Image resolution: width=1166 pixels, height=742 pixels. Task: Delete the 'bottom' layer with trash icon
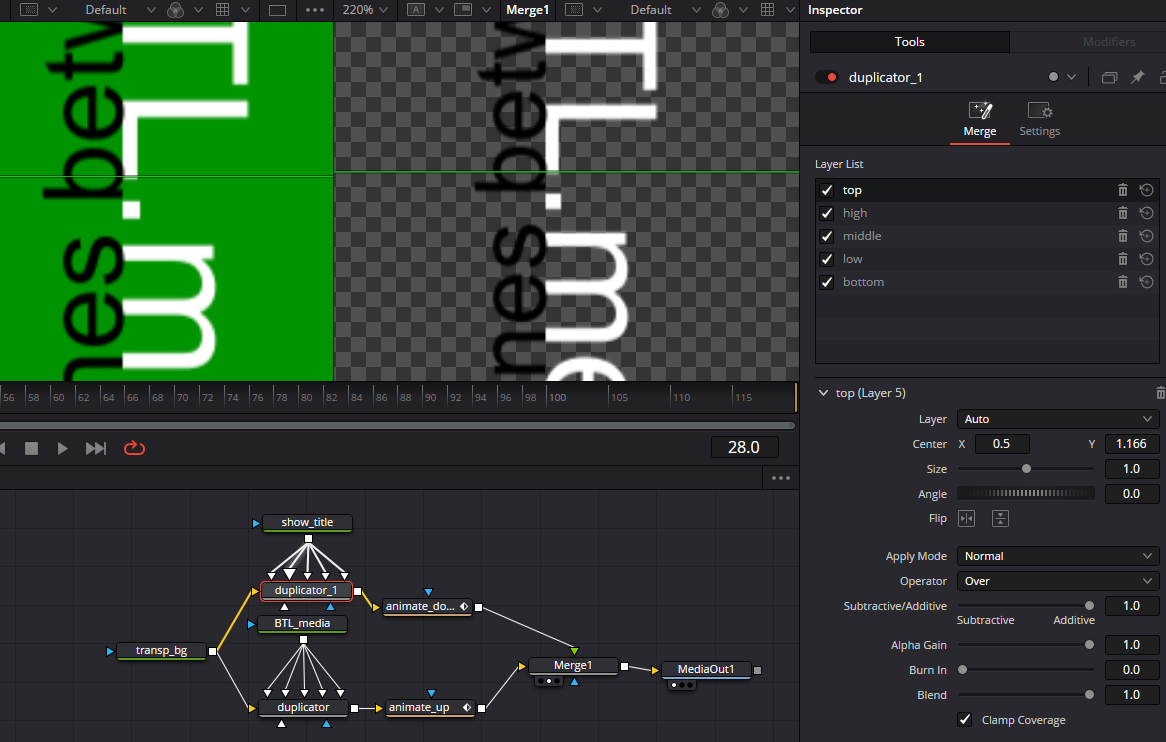pyautogui.click(x=1123, y=282)
